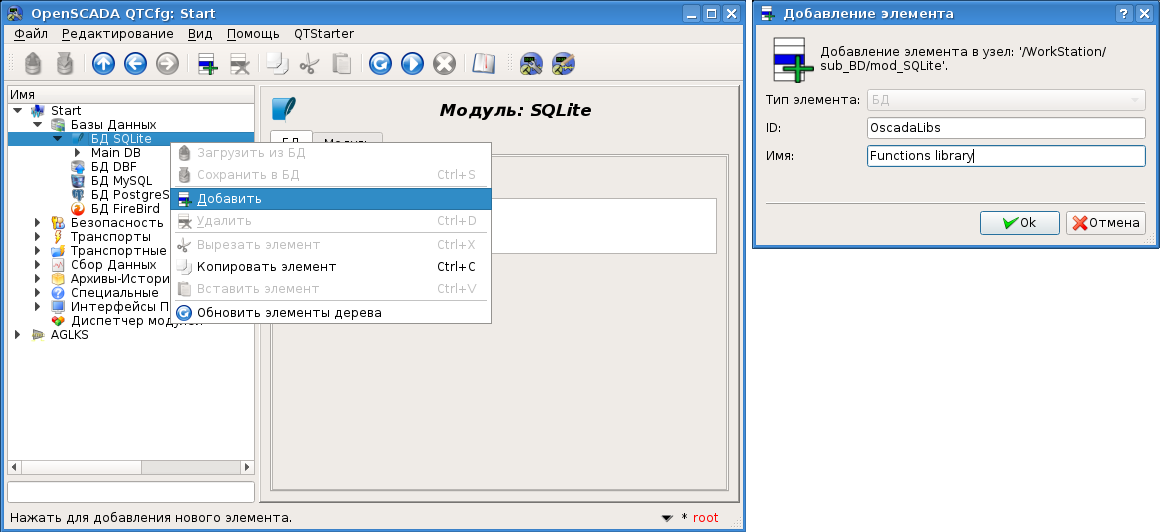
Task: Click the rightmost toolbar icon with the pencil
Action: click(564, 64)
